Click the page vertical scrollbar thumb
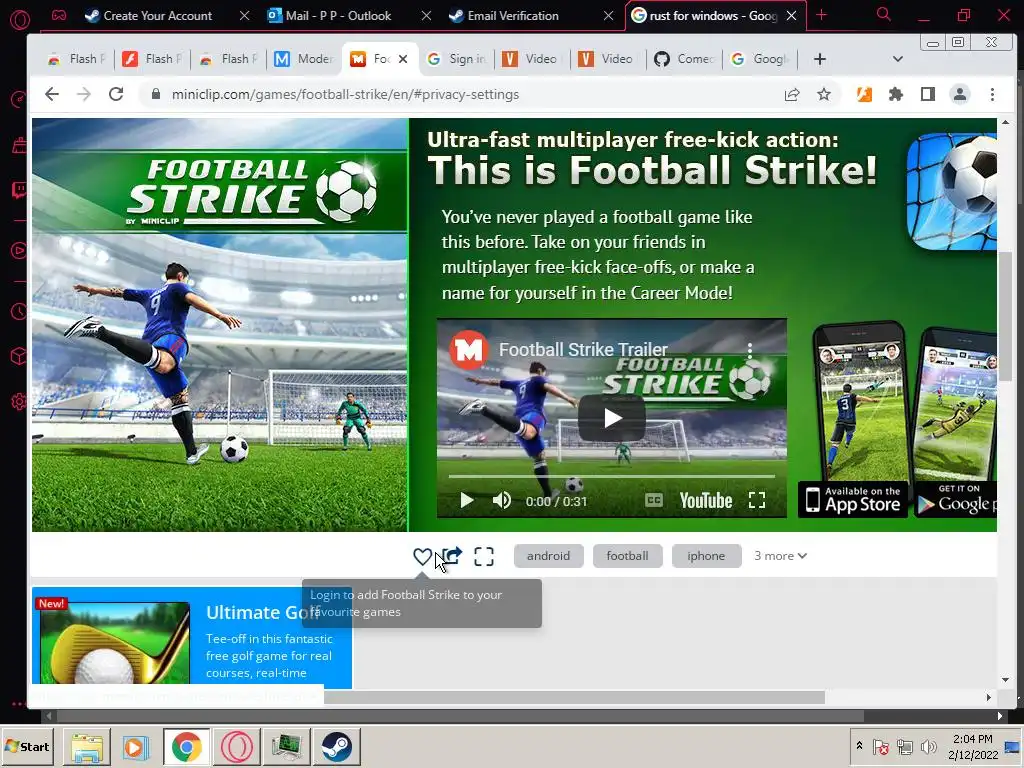Image resolution: width=1024 pixels, height=768 pixels. 1005,316
